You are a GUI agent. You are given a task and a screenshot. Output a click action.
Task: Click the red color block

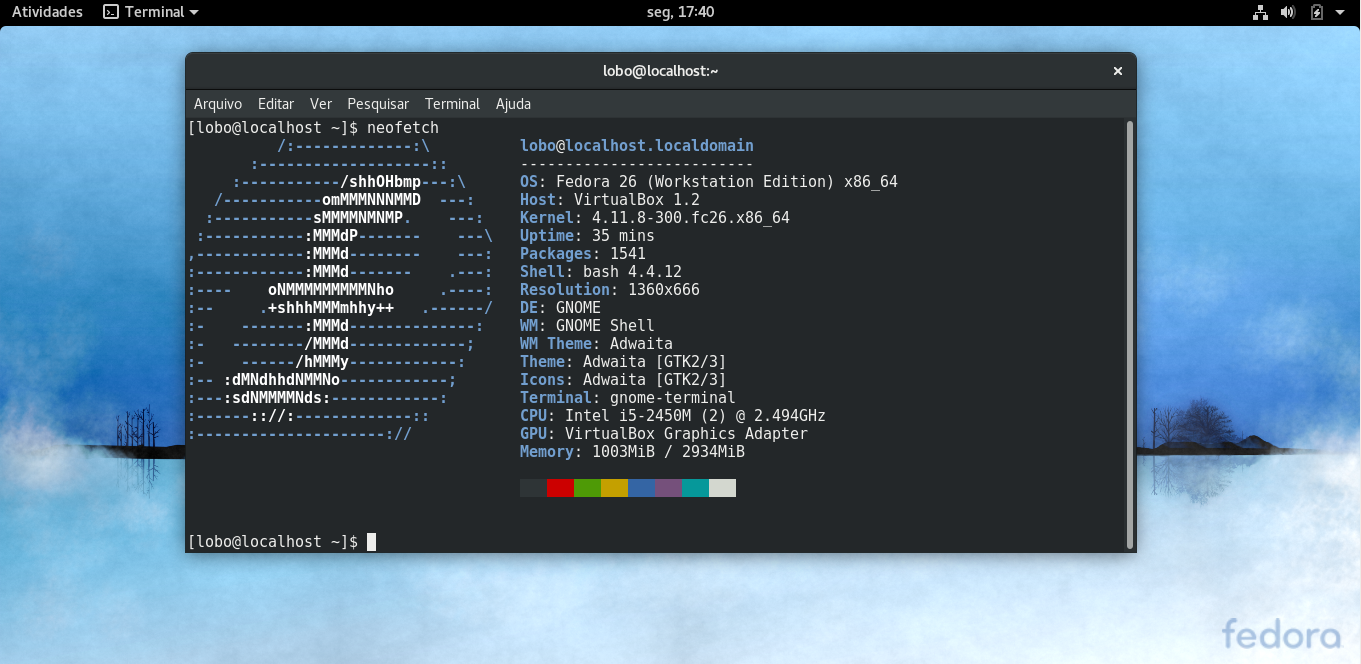click(x=560, y=488)
